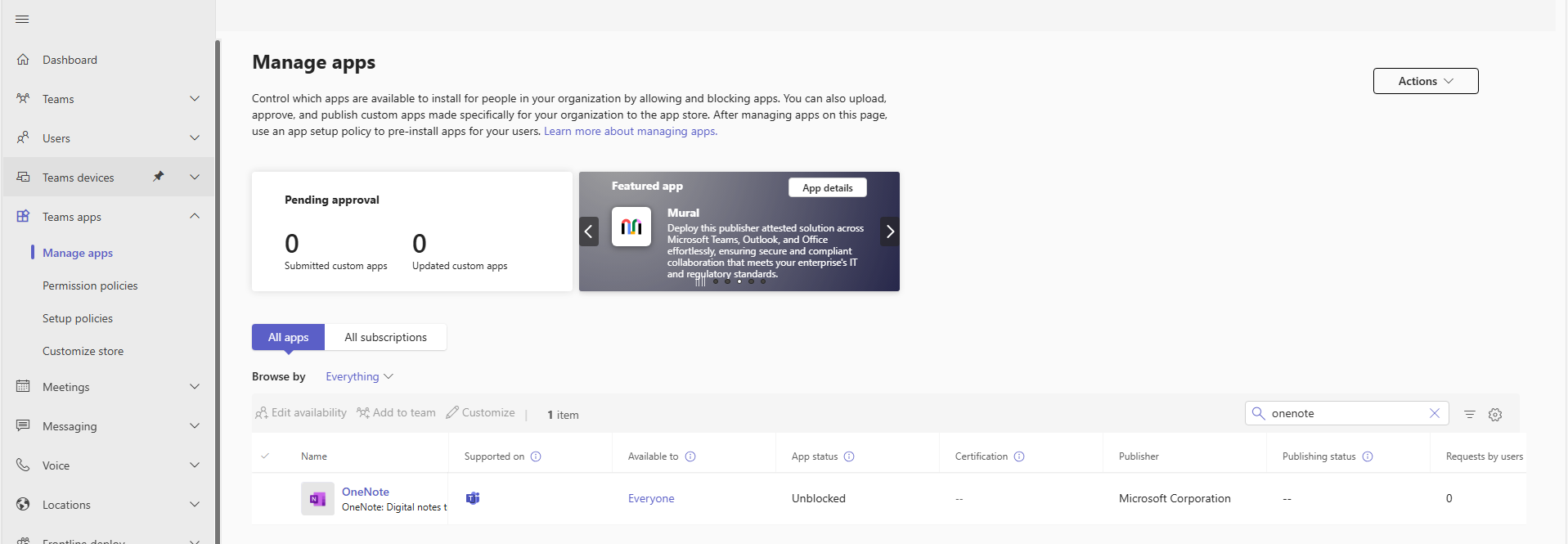Viewport: 1568px width, 544px height.
Task: Show info for Available to column
Action: [690, 456]
